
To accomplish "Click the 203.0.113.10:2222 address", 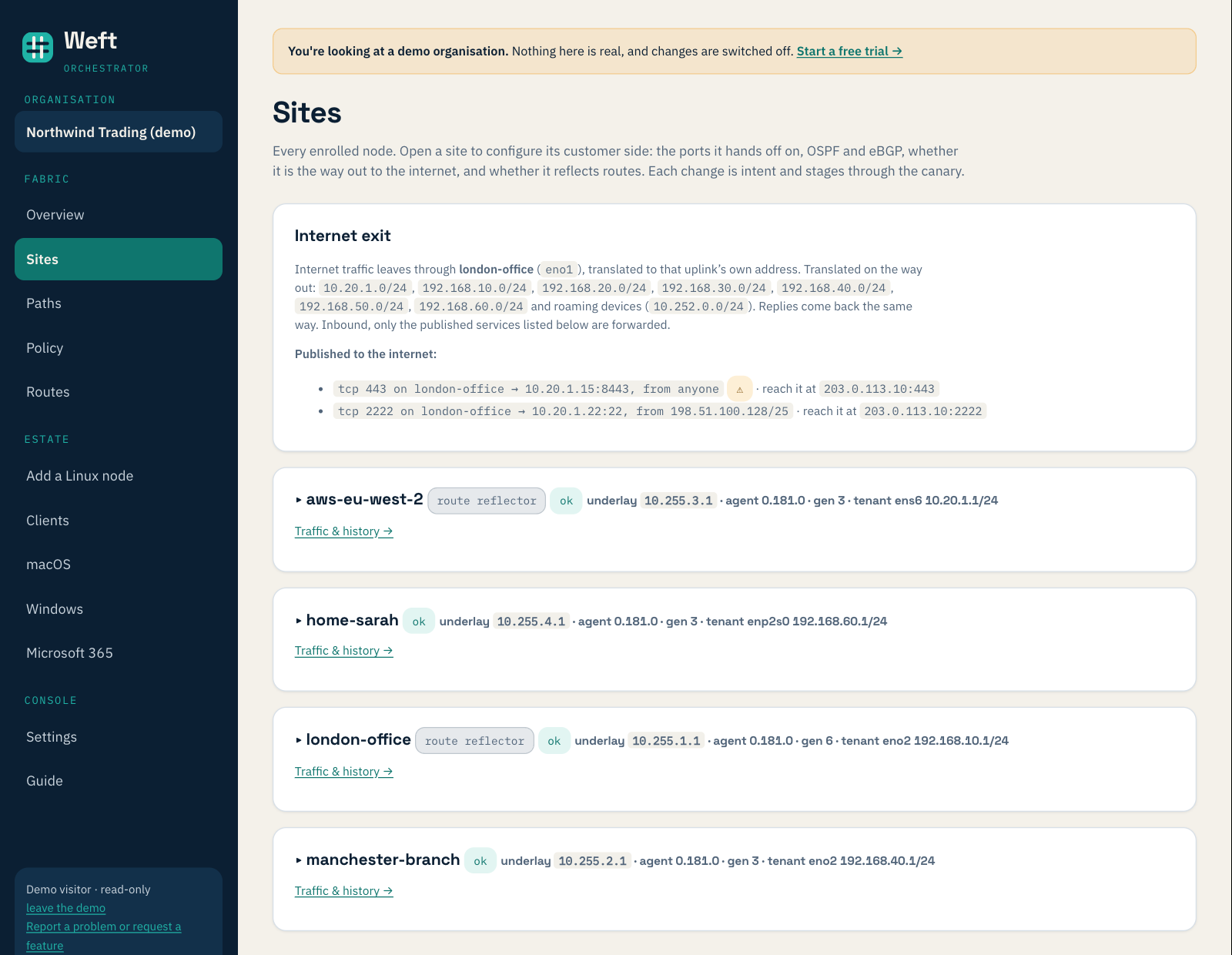I will pyautogui.click(x=923, y=411).
